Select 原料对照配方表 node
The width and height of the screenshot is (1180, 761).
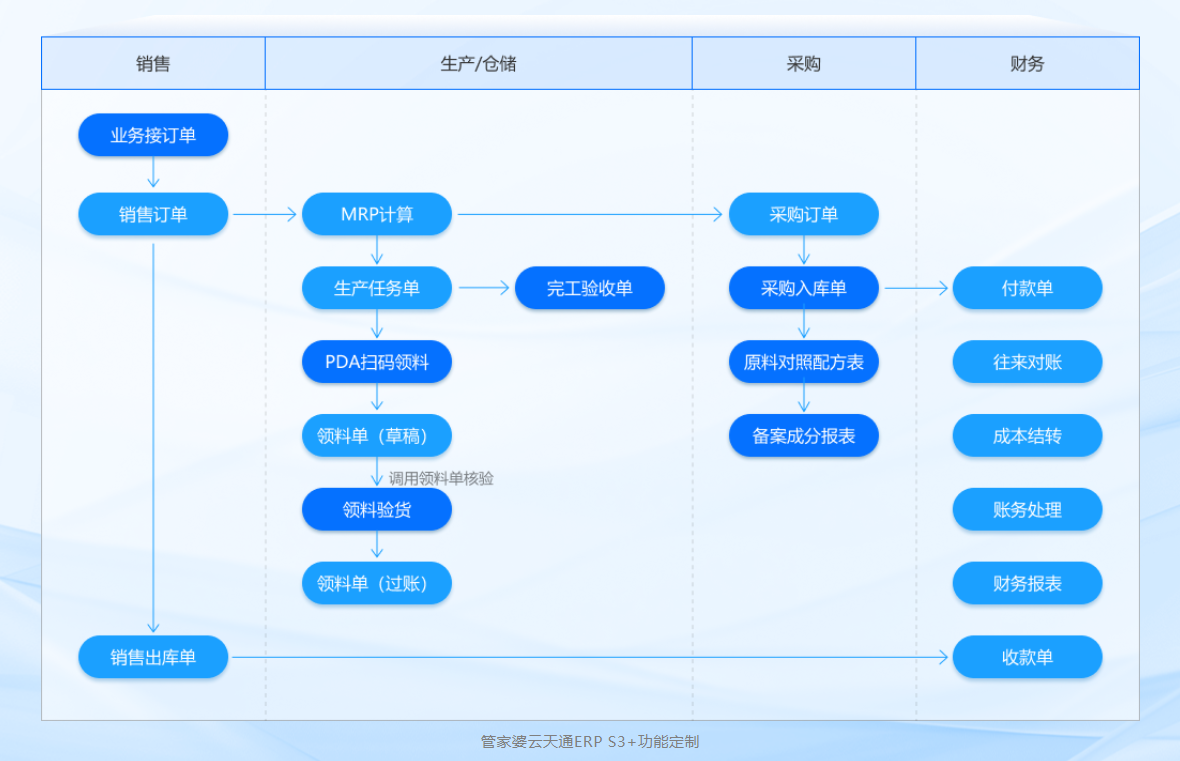(803, 362)
